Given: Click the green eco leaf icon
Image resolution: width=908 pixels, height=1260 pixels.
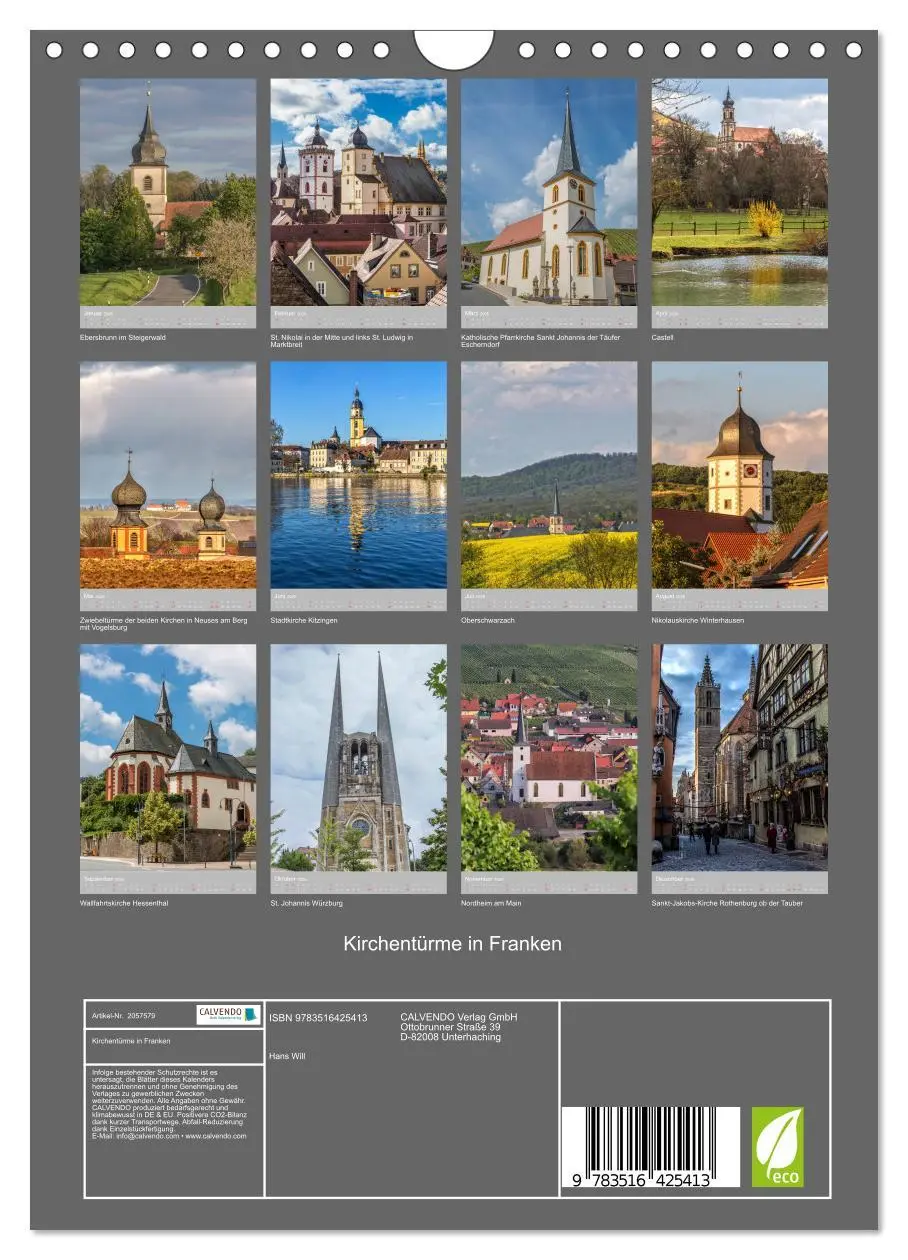Looking at the screenshot, I should [778, 1147].
